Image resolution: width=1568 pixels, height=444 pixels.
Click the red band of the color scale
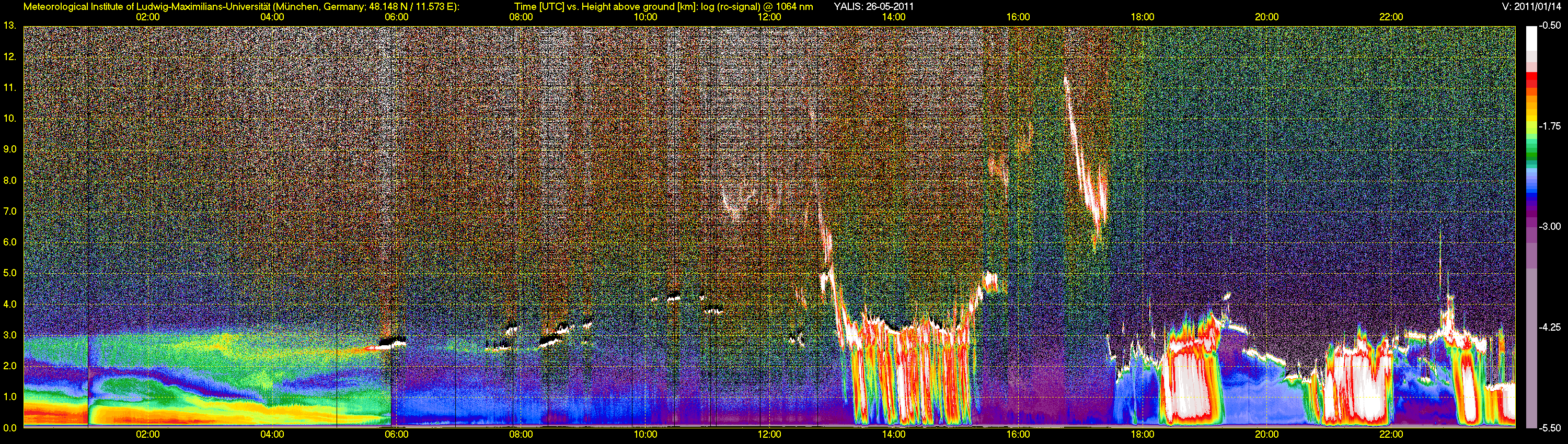pyautogui.click(x=1532, y=81)
